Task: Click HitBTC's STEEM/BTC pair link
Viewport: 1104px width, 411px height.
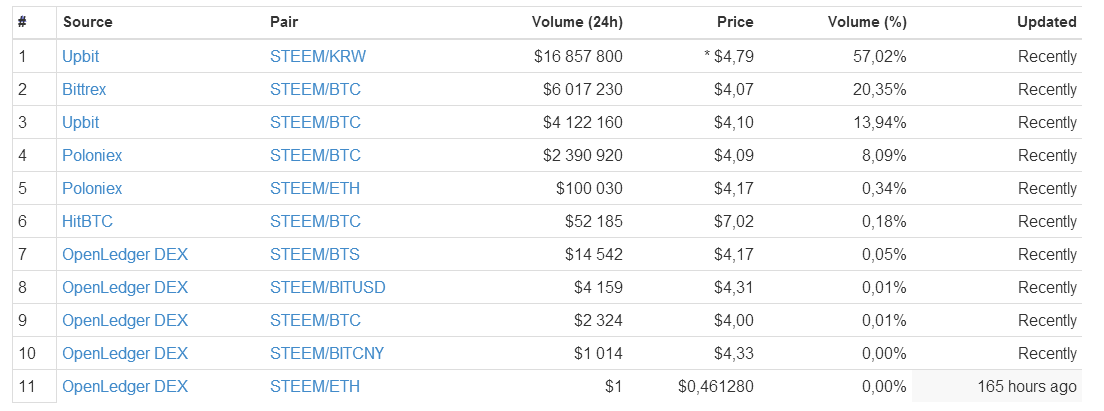Action: click(315, 221)
